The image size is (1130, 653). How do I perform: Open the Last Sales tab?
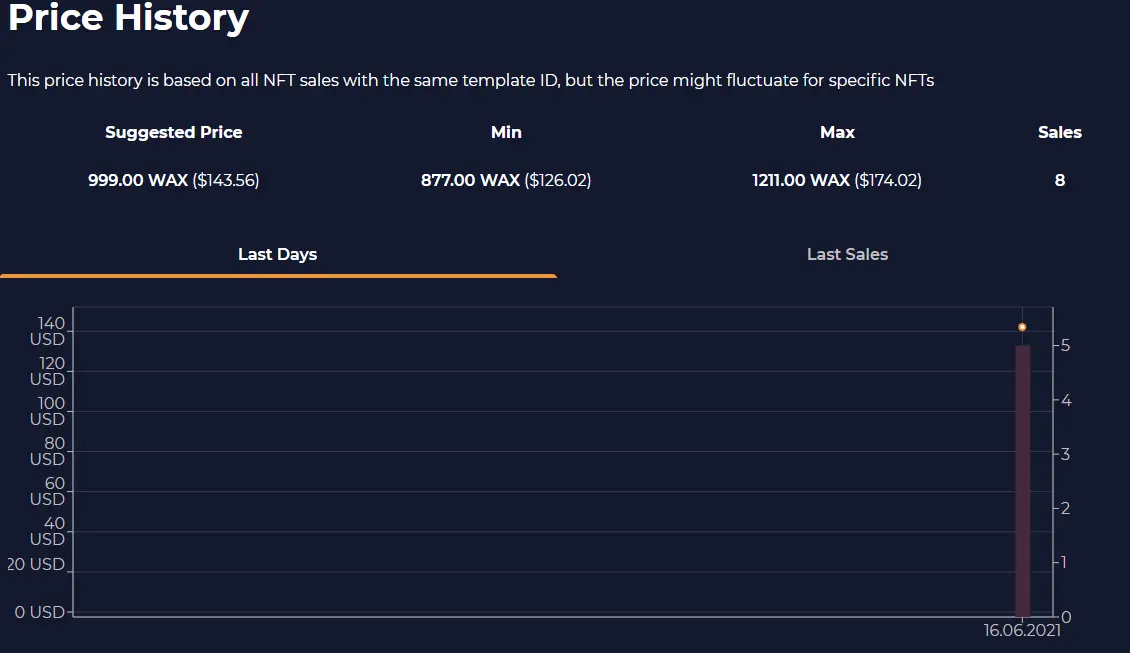[847, 254]
